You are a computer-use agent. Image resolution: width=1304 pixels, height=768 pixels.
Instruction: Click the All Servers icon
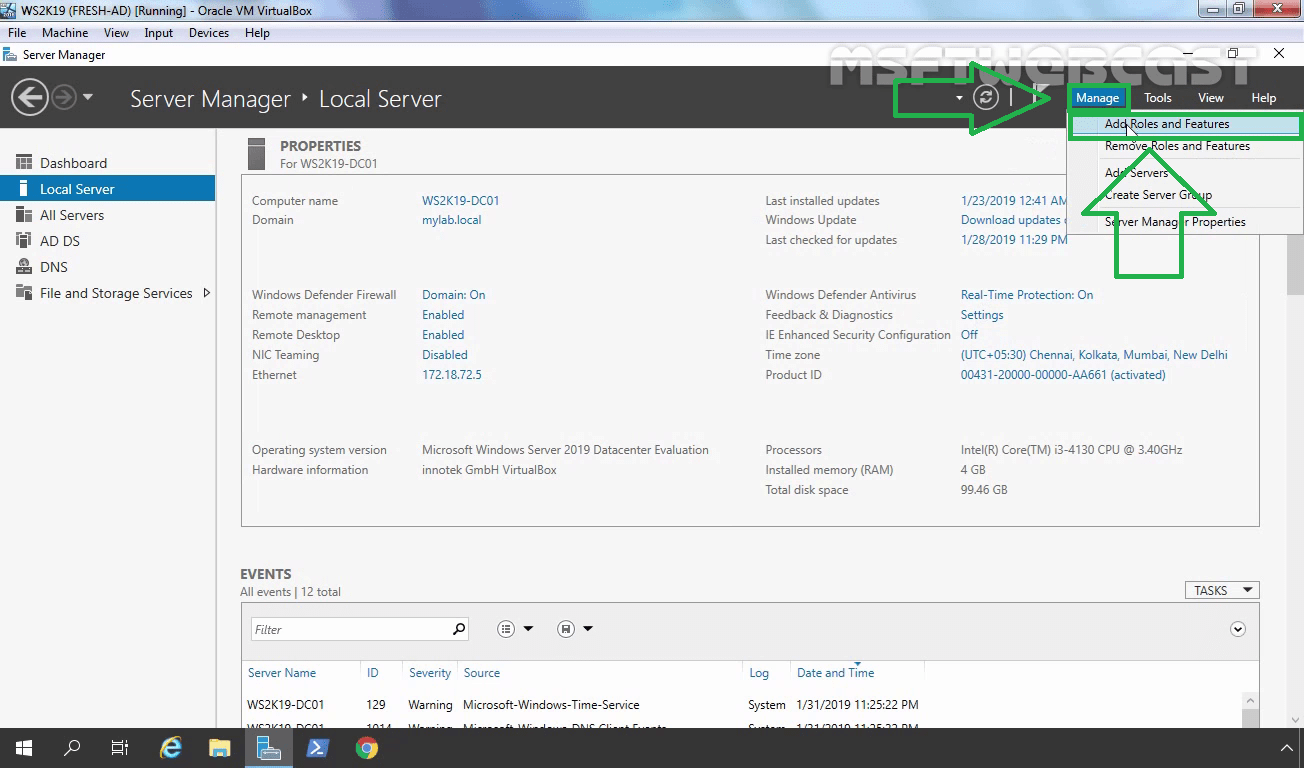click(x=24, y=215)
